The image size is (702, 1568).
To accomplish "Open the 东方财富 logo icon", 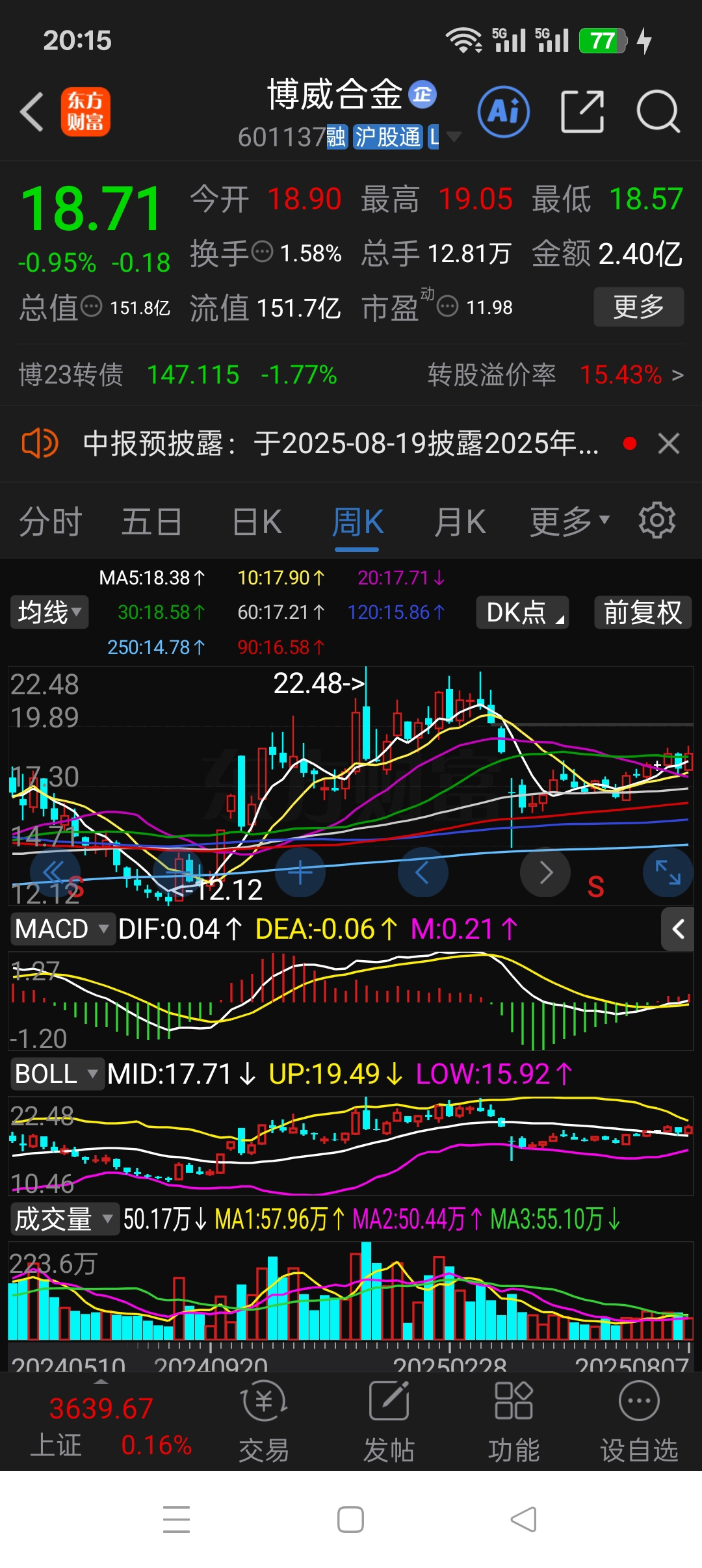I will [x=85, y=112].
